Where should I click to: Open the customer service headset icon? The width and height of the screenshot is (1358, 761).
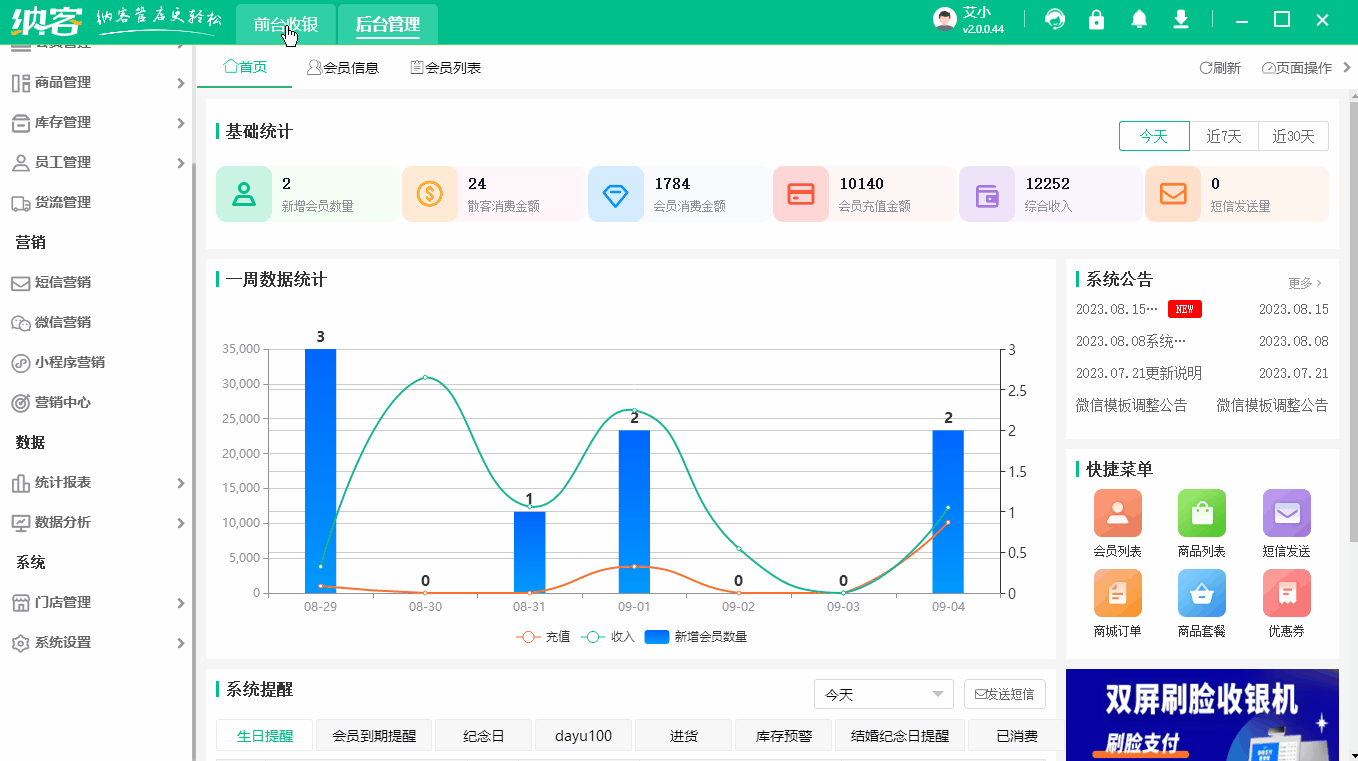pos(1054,19)
